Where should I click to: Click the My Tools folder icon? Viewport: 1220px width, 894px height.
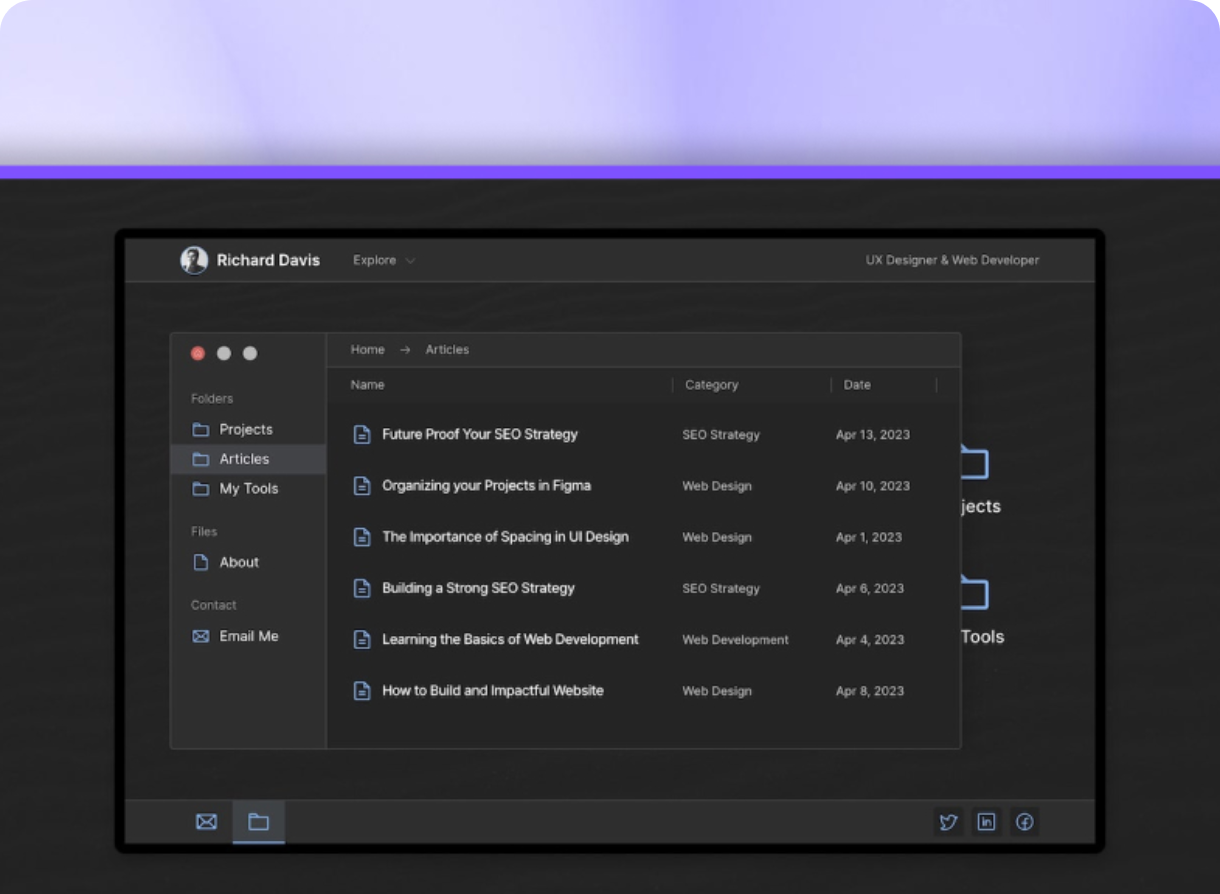201,489
